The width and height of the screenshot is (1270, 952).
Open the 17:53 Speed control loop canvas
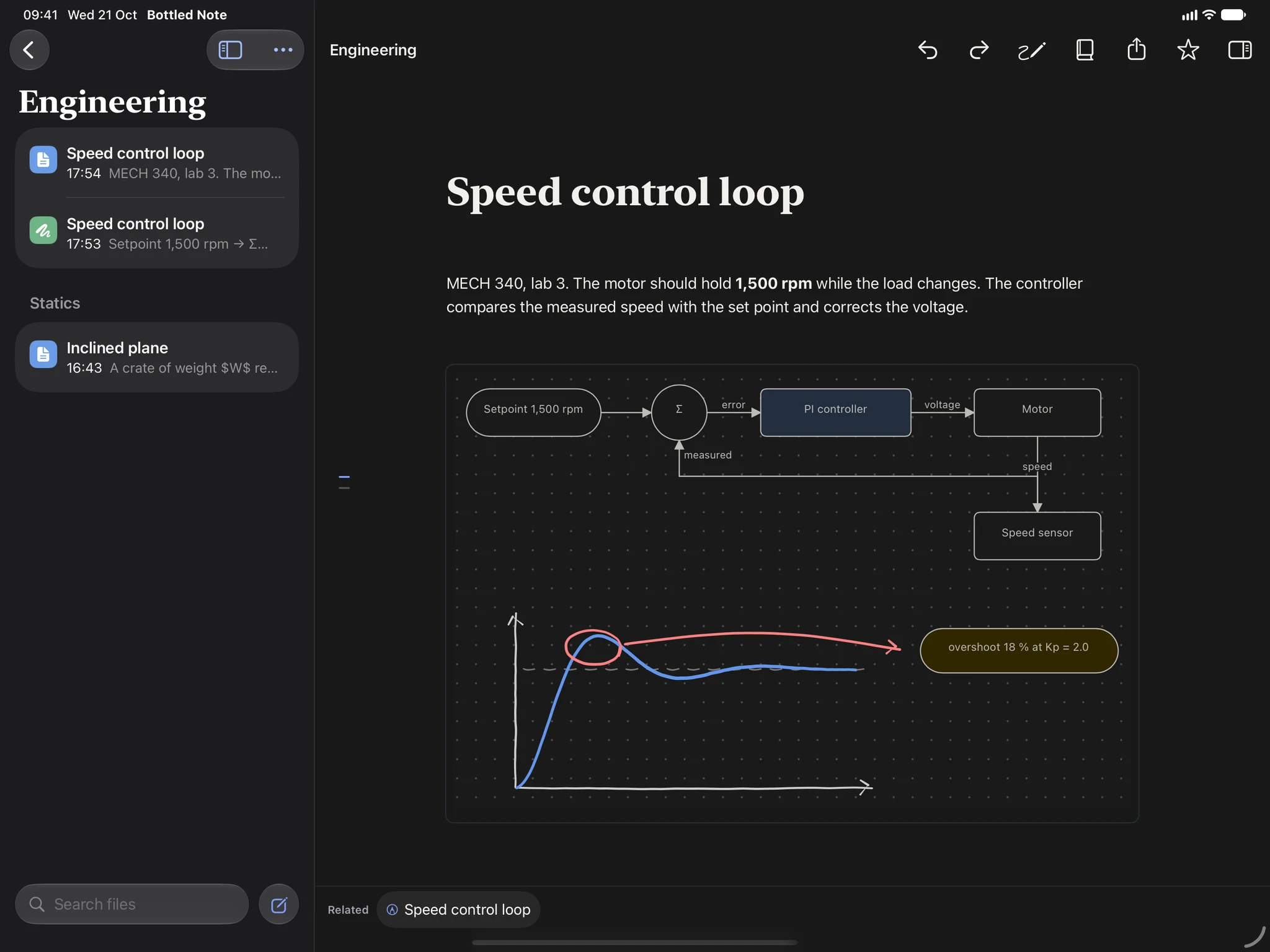[x=157, y=233]
